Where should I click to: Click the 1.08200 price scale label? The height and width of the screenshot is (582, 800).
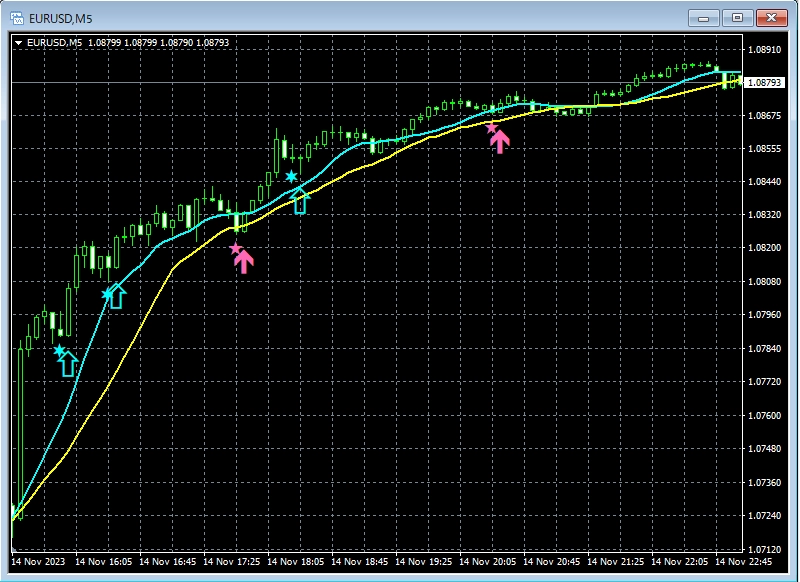point(764,248)
